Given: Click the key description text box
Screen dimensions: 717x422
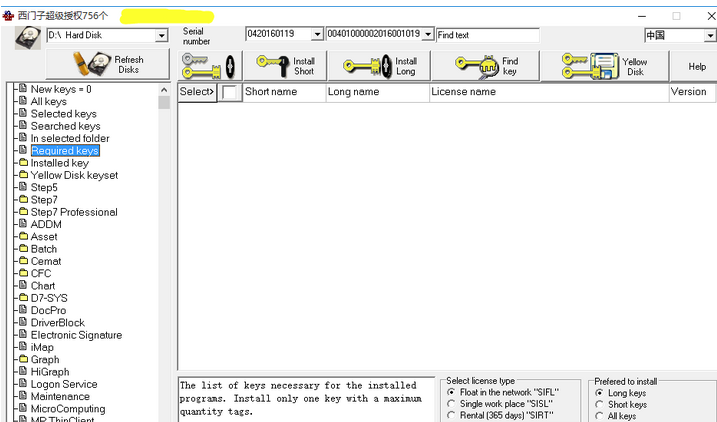Looking at the screenshot, I should [306, 399].
